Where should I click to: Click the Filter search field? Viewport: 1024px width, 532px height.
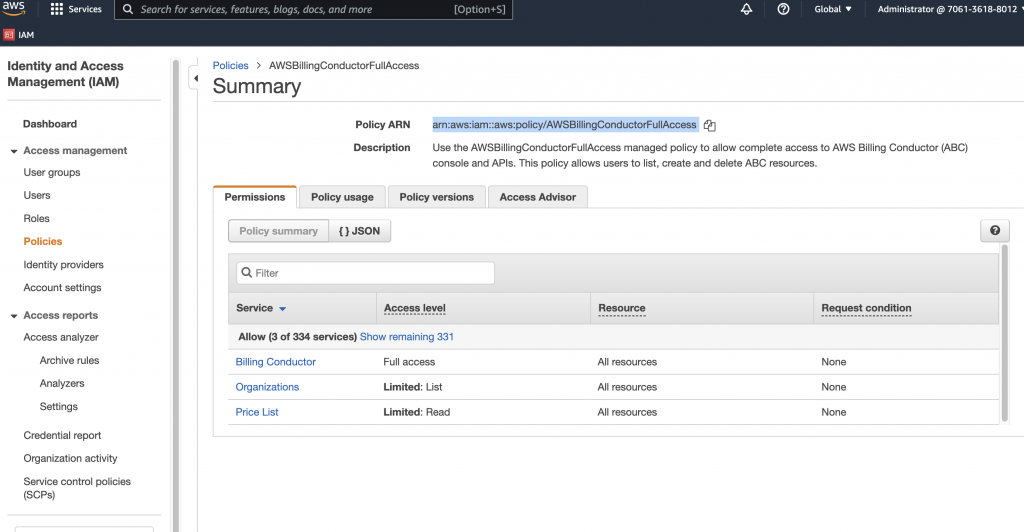pyautogui.click(x=372, y=273)
